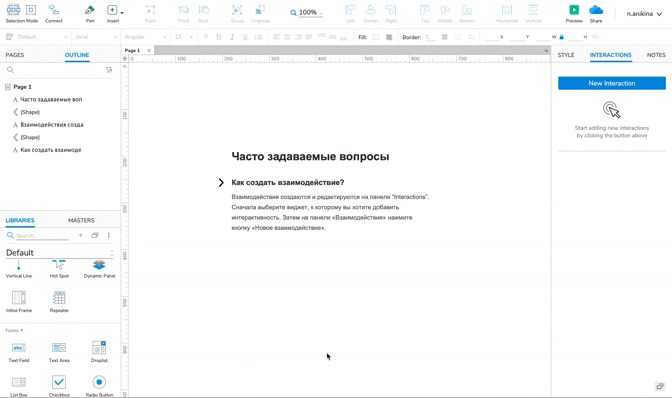This screenshot has width=672, height=398.
Task: Distribute selection Vertically
Action: click(x=533, y=10)
